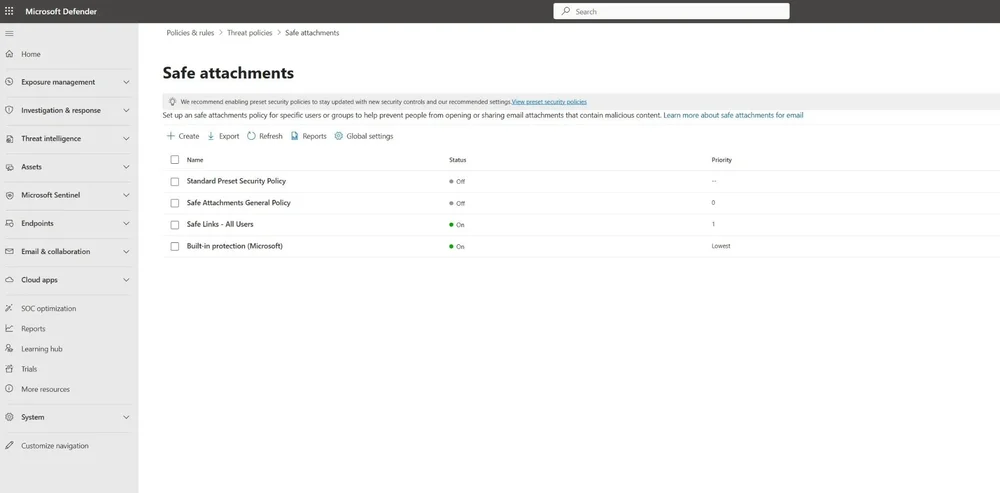
Task: Open the Safe Attachments General Policy name
Action: point(239,203)
